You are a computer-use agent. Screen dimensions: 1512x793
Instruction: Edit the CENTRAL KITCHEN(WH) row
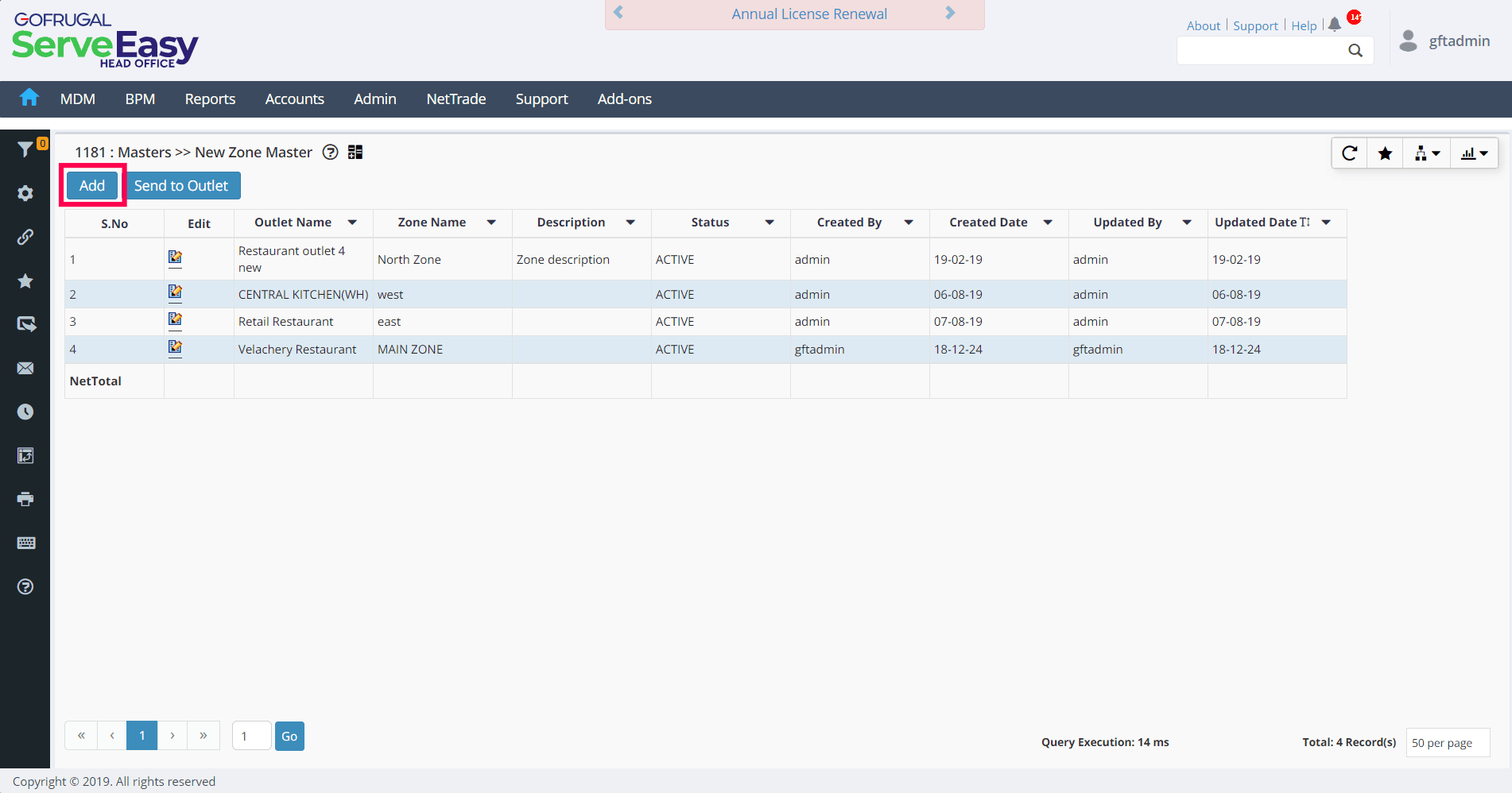(175, 292)
